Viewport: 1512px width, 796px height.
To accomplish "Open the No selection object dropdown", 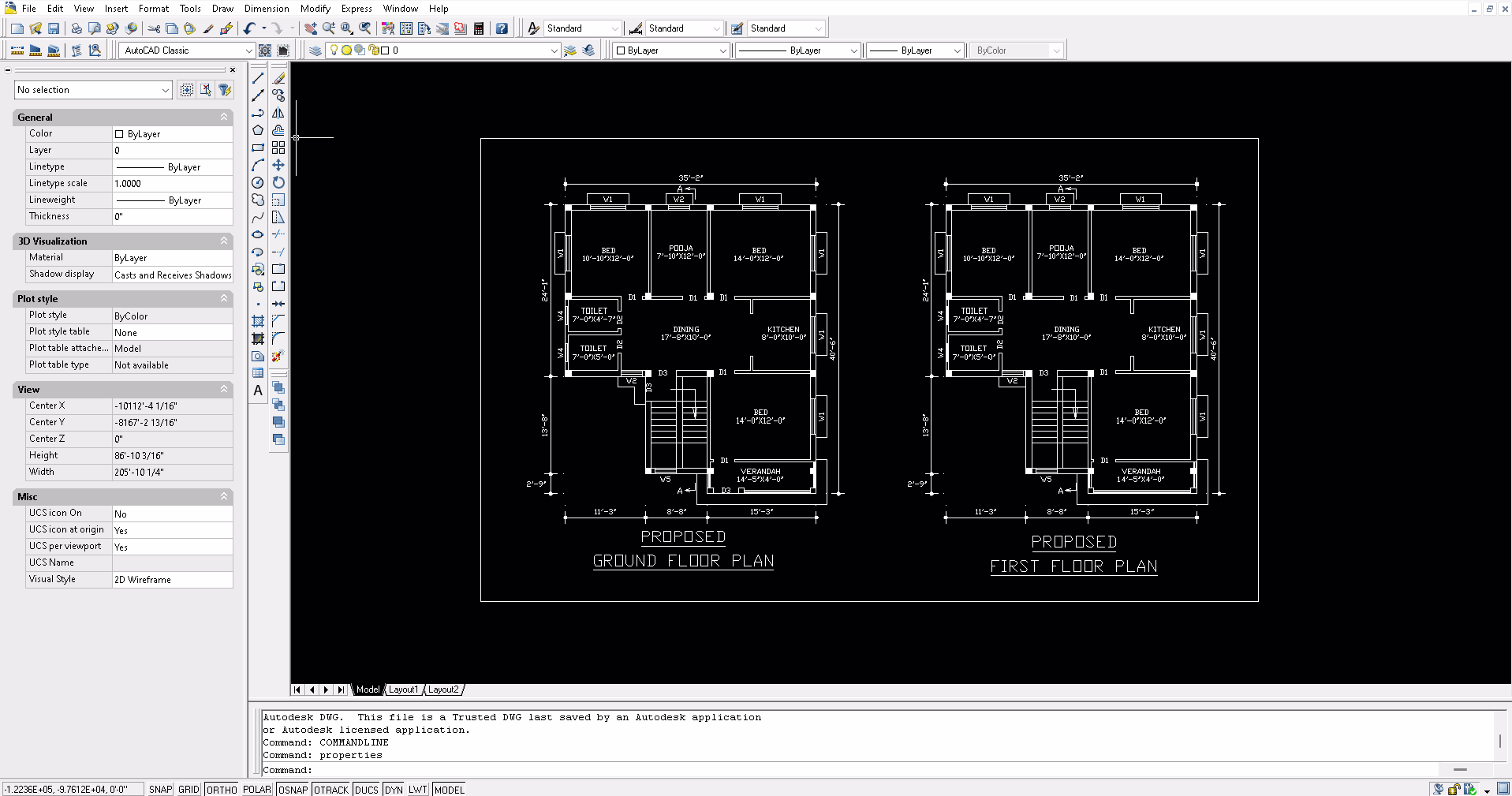I will coord(165,90).
